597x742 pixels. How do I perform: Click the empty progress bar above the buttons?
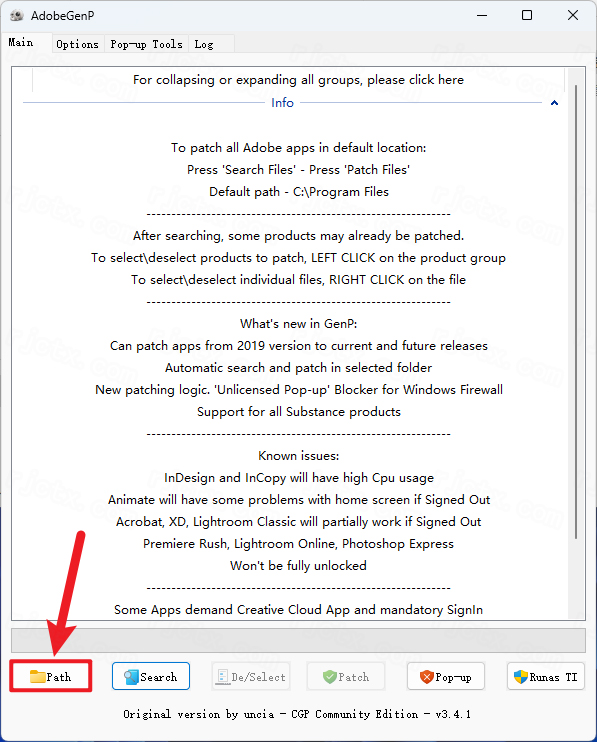pos(298,640)
